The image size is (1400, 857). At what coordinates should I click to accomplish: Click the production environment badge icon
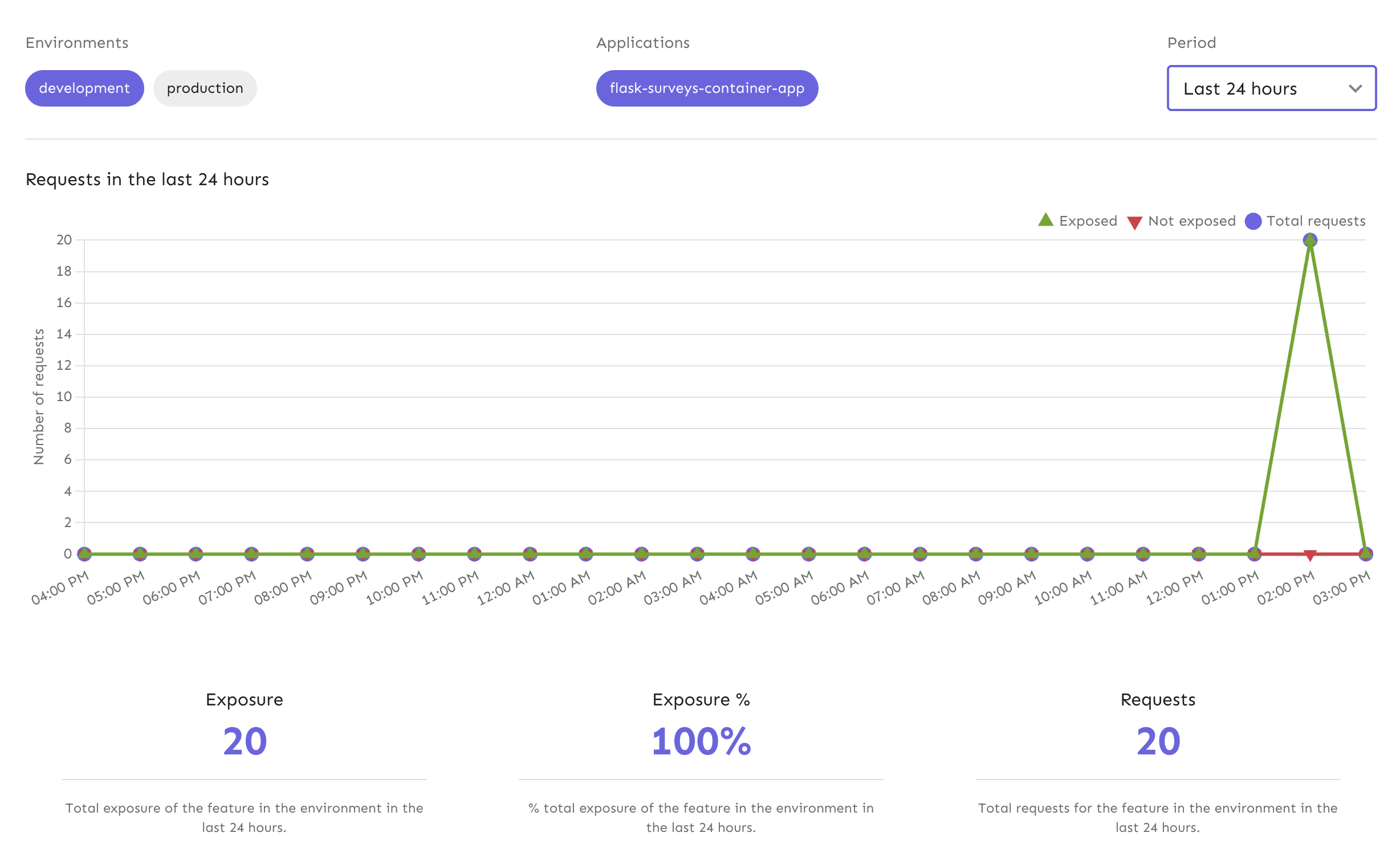coord(204,88)
